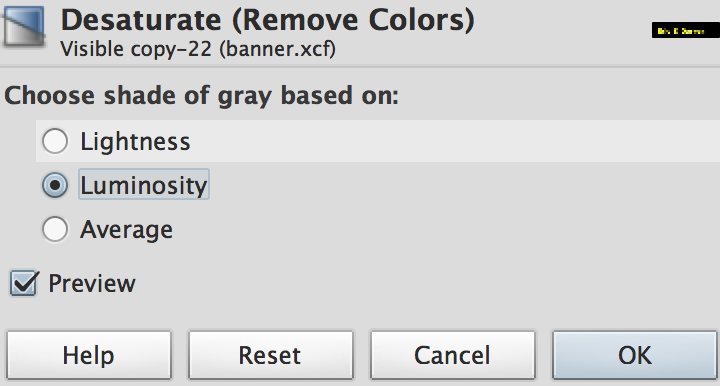Image resolution: width=720 pixels, height=386 pixels.
Task: Click the banner layer preview thumbnail
Action: [686, 30]
